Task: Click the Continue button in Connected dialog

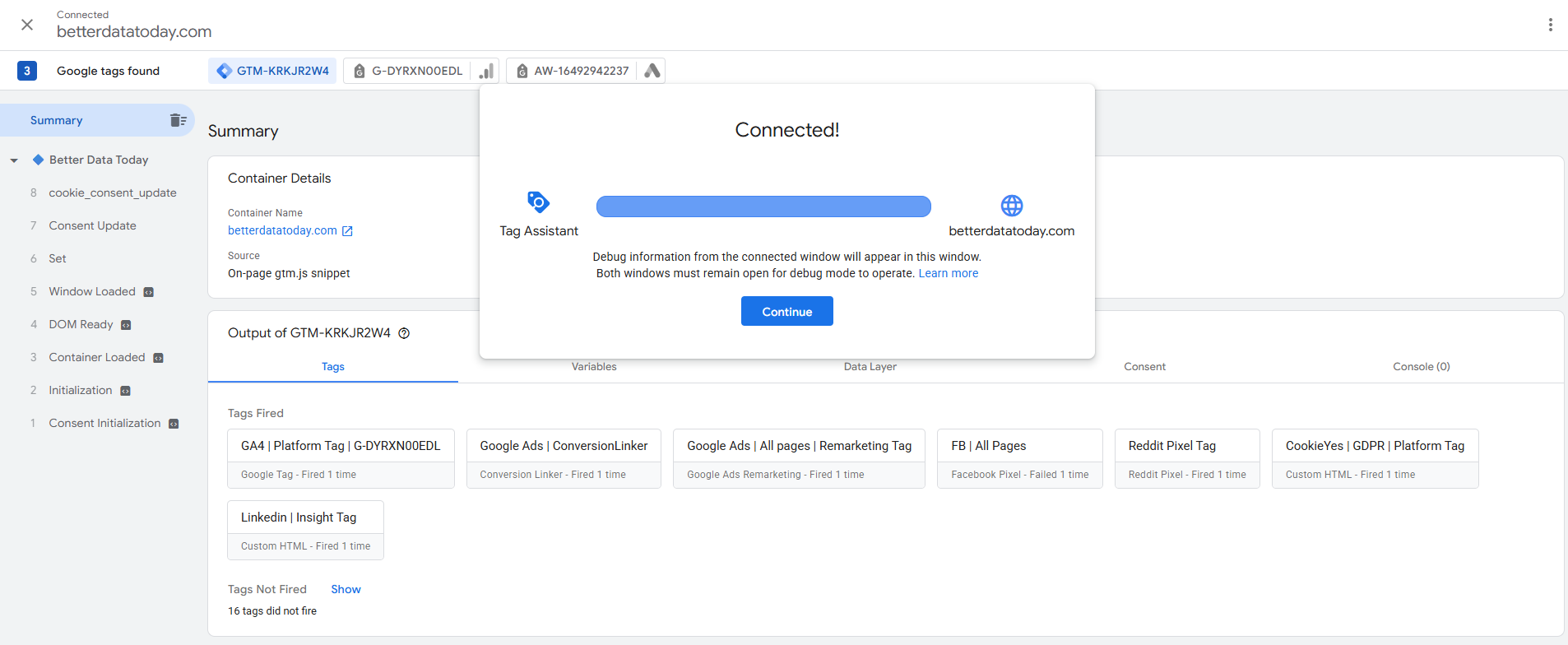Action: click(x=787, y=311)
